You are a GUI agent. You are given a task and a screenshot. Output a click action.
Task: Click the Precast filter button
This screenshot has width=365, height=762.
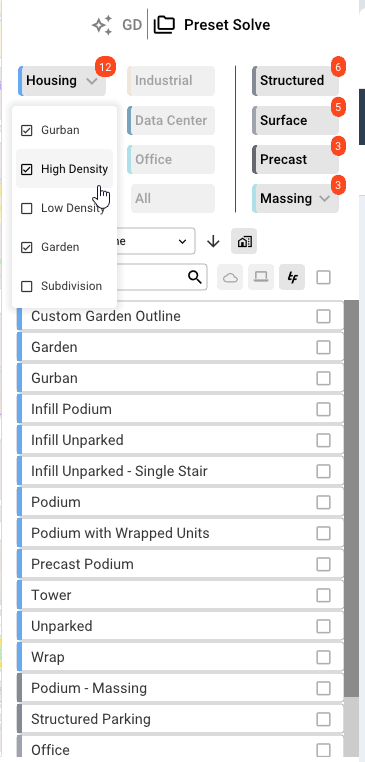(295, 159)
